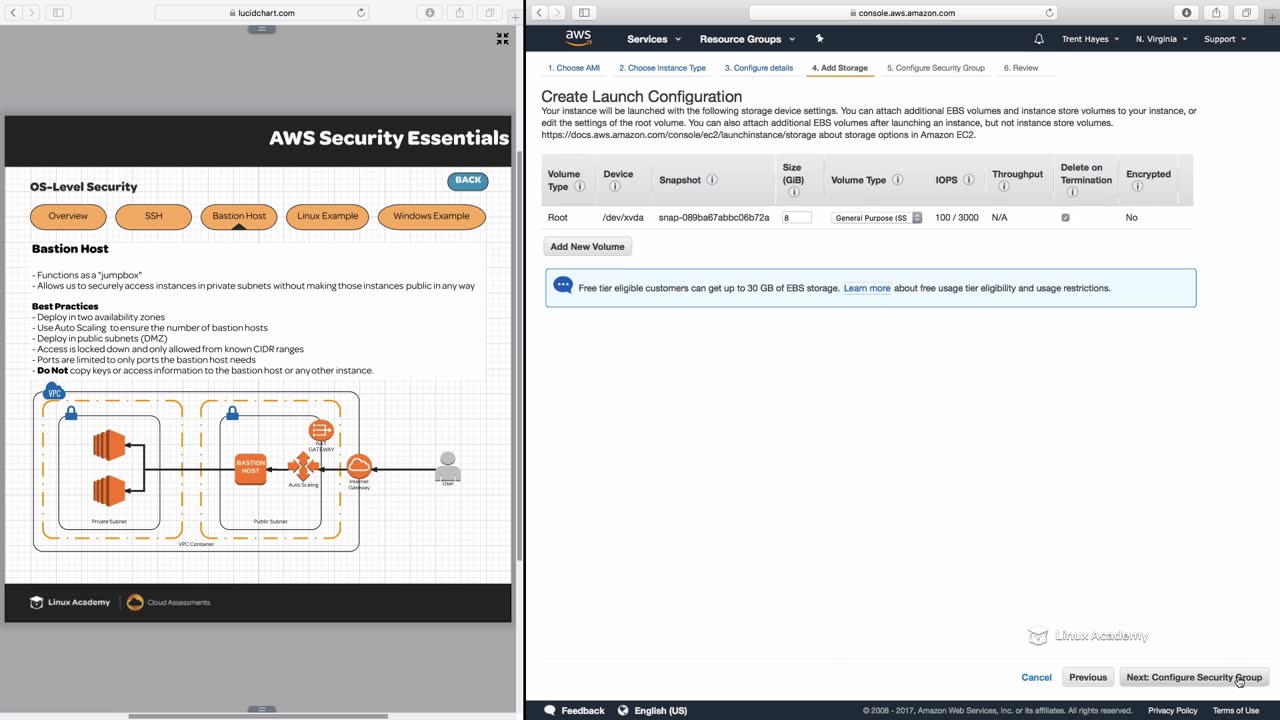Open the General Purpose volume type dropdown
Image resolution: width=1280 pixels, height=720 pixels.
click(x=876, y=217)
